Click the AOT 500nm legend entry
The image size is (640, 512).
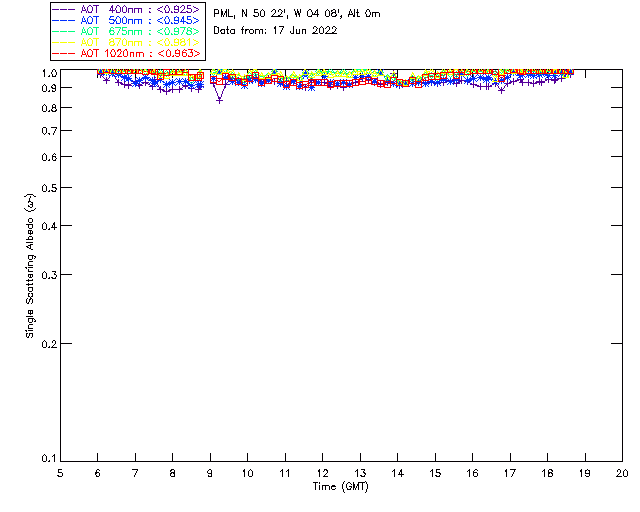[127, 20]
